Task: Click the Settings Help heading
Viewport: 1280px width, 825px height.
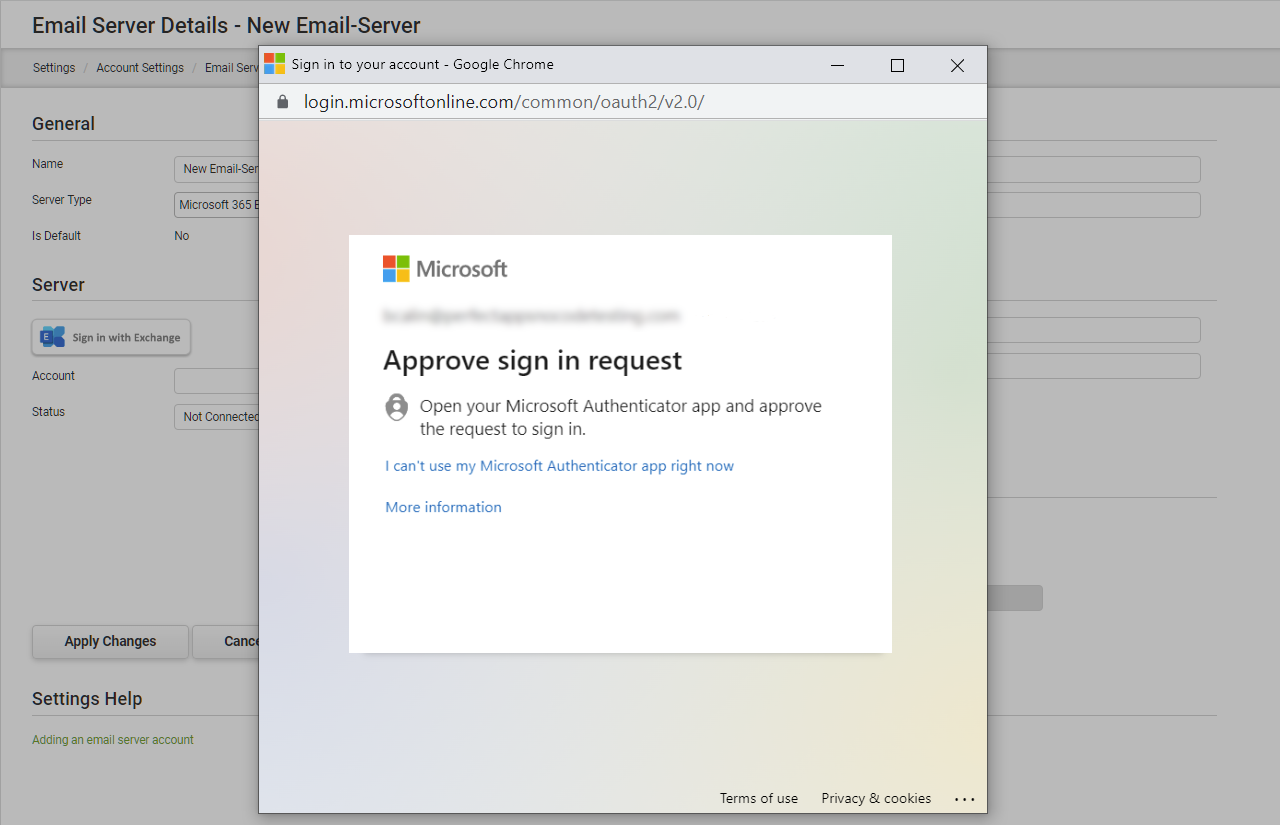Action: tap(87, 699)
